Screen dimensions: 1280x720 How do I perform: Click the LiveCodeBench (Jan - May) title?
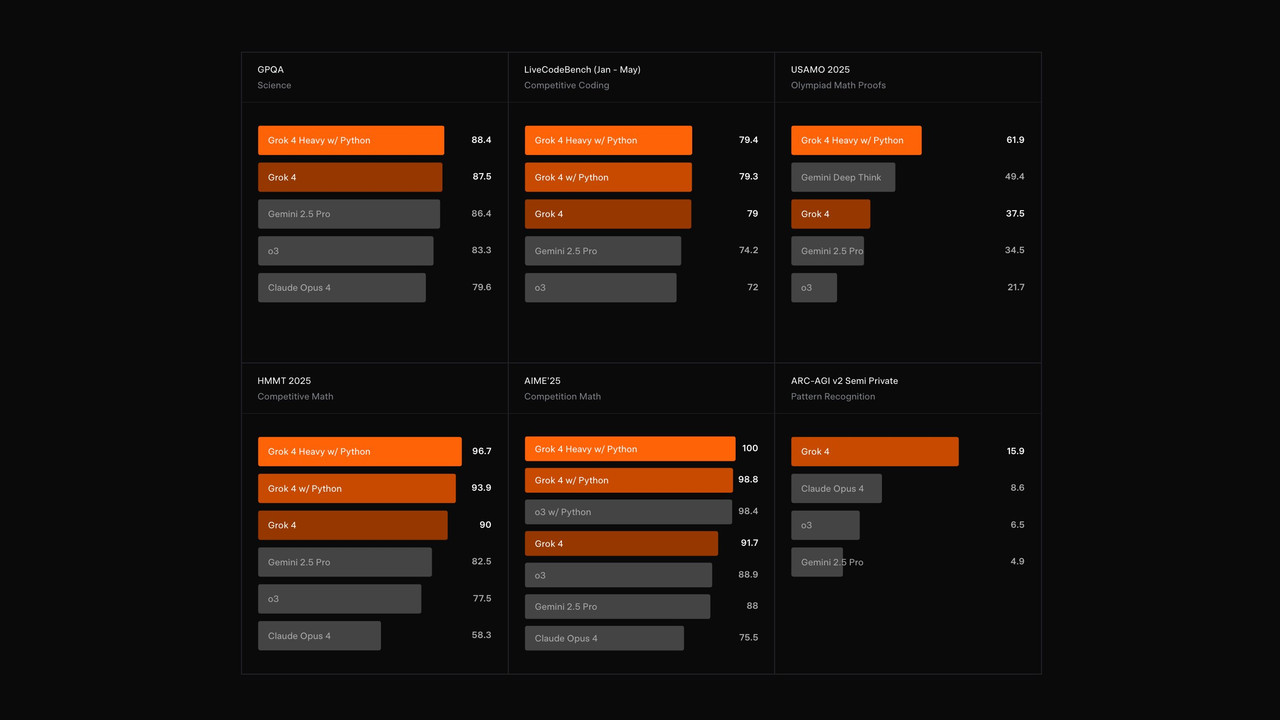pos(582,70)
